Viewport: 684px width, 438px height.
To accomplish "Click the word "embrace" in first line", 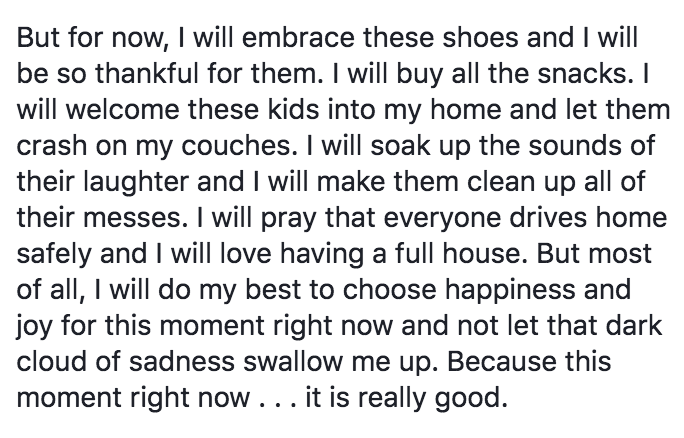I will click(298, 38).
